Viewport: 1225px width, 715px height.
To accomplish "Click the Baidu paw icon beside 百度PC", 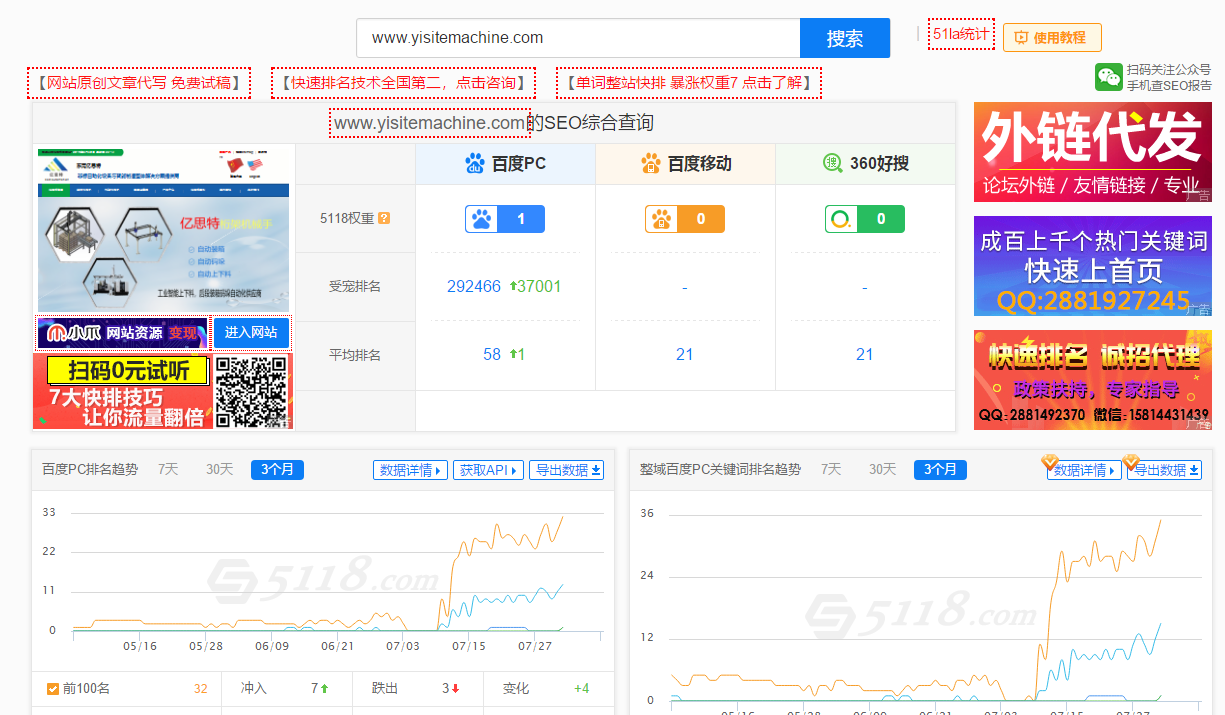I will click(x=475, y=163).
